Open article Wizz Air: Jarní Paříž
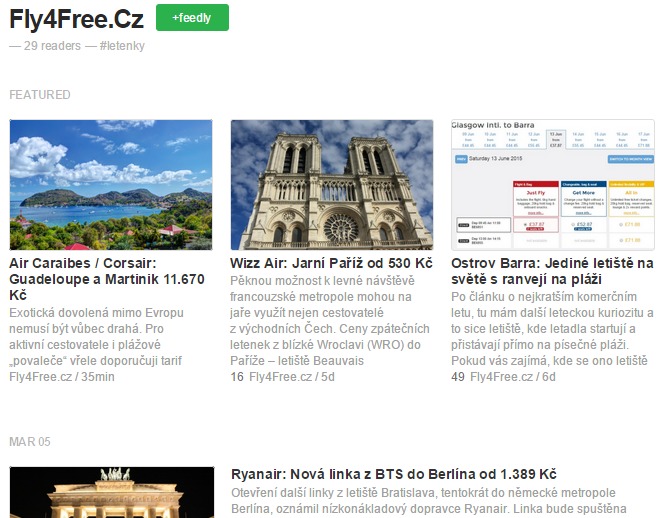 pyautogui.click(x=331, y=263)
